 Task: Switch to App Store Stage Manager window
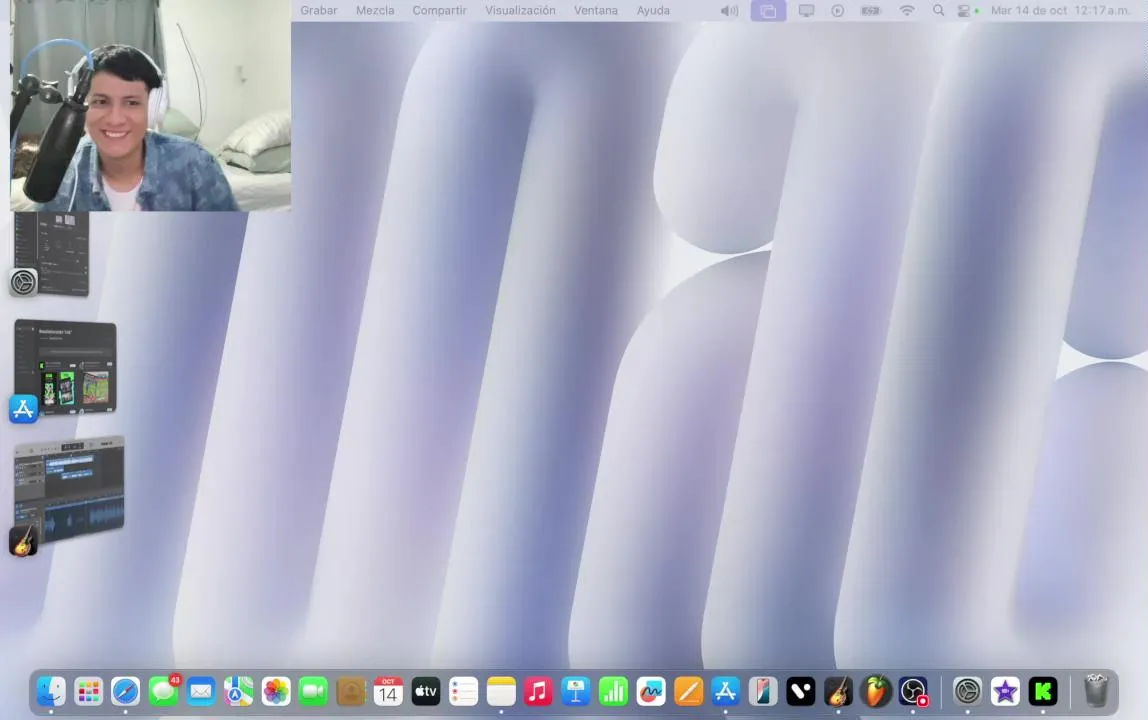tap(64, 370)
